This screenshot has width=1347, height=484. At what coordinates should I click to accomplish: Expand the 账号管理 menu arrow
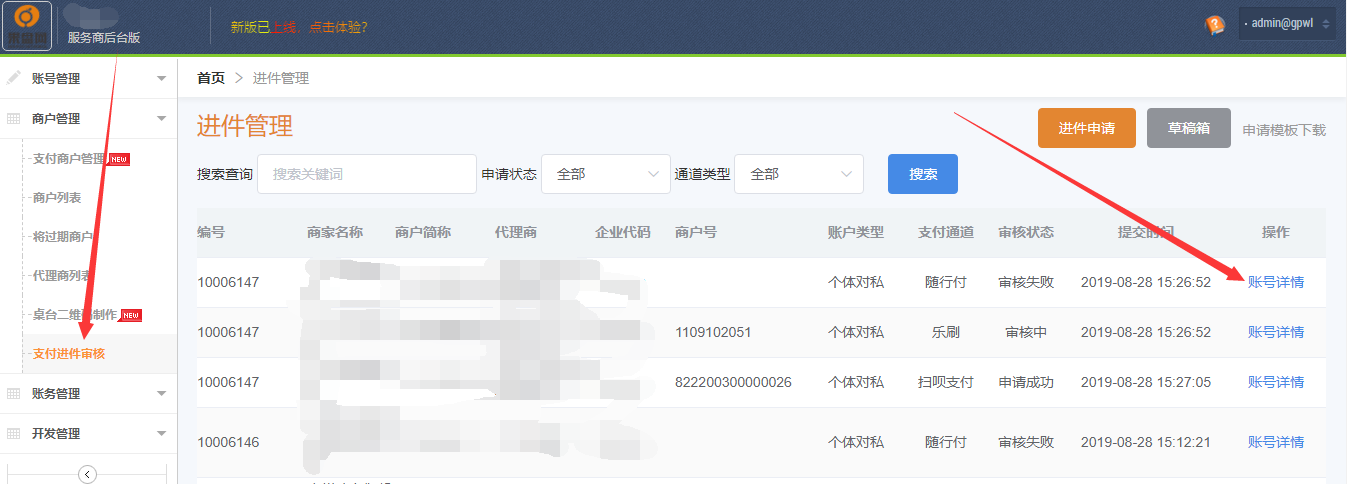point(161,78)
